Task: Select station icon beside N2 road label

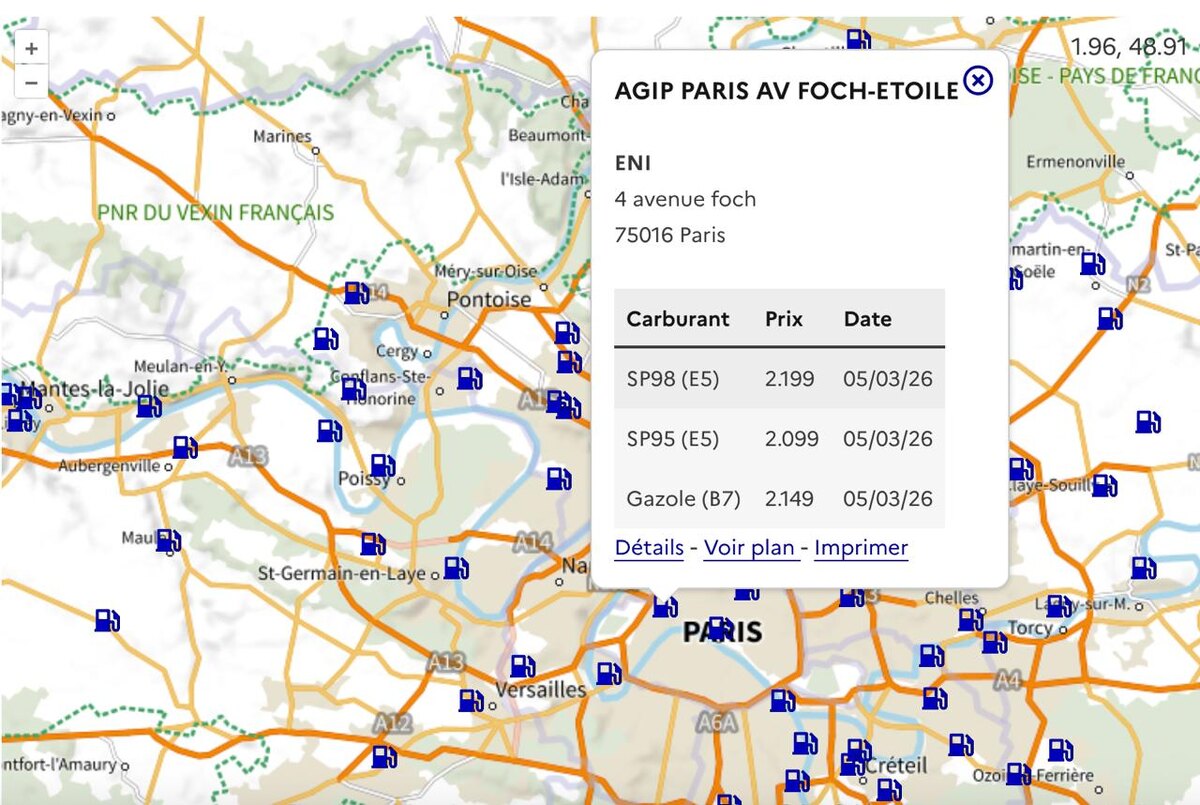Action: (1110, 318)
